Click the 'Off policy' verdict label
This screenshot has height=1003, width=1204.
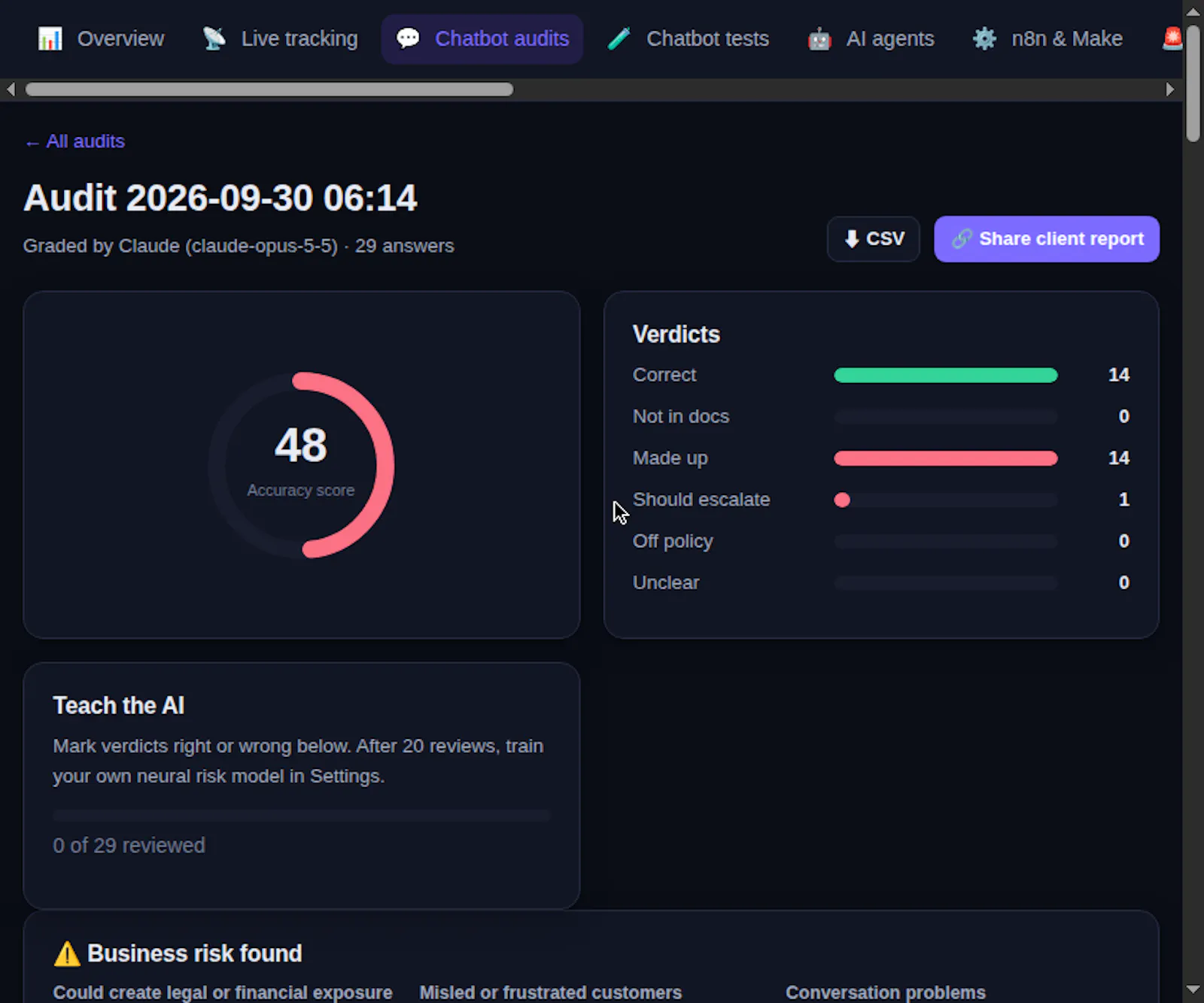673,542
